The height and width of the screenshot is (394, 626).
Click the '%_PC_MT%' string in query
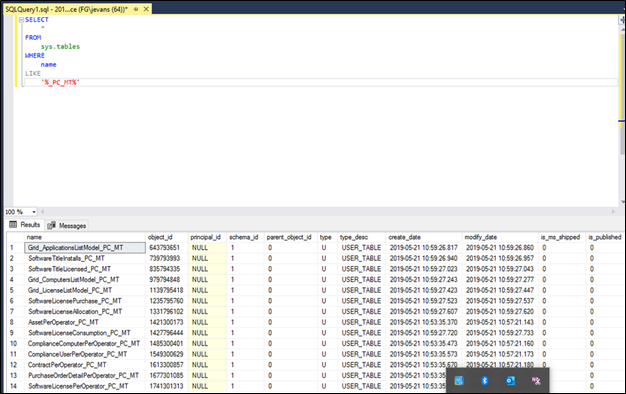pyautogui.click(x=60, y=82)
